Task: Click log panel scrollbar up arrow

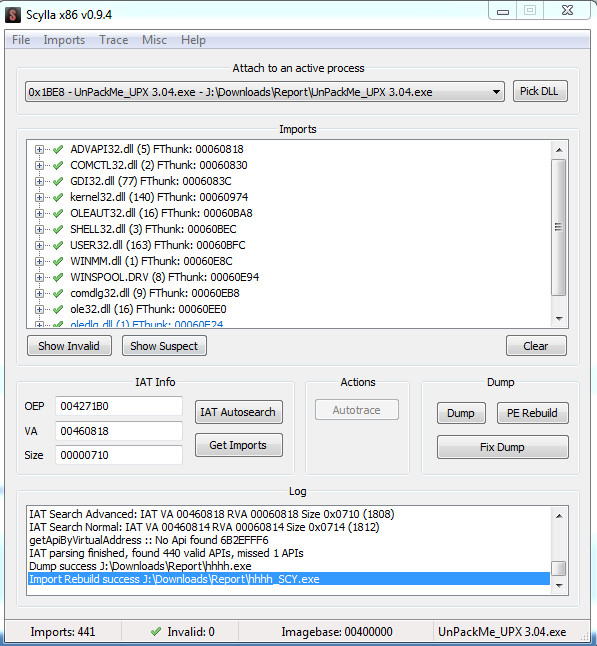Action: (559, 516)
